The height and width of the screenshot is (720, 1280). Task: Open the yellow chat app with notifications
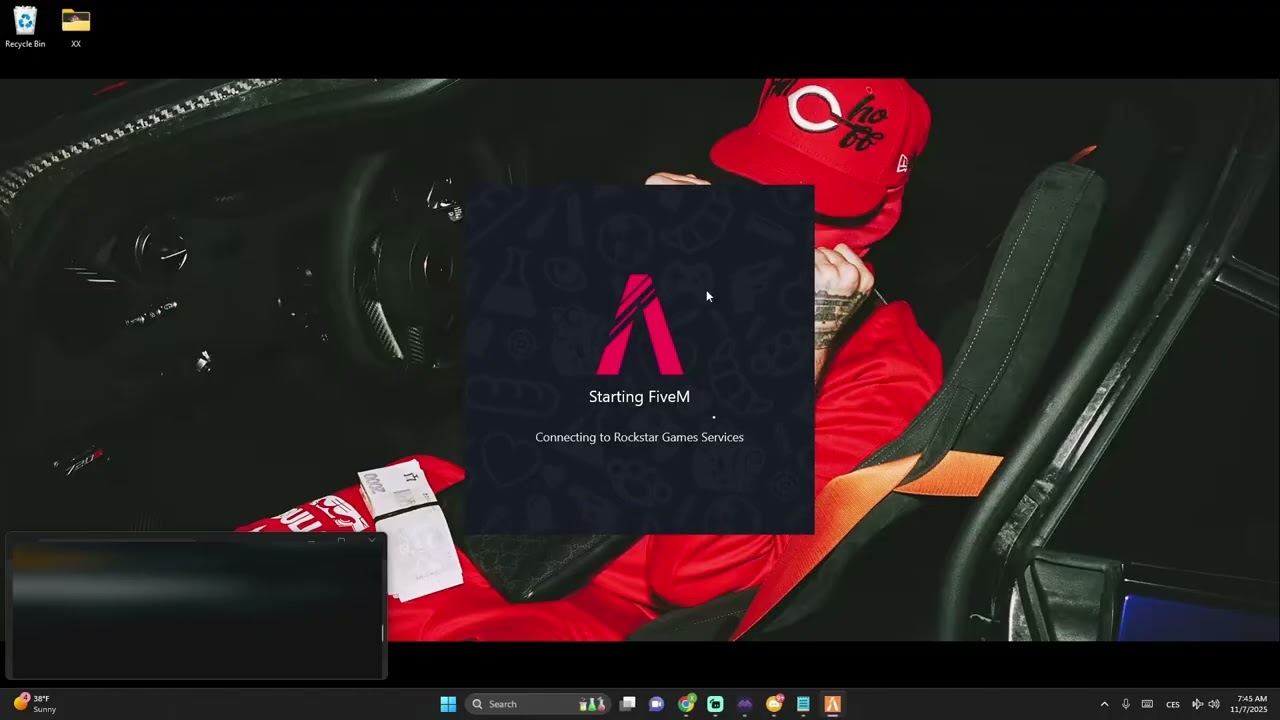coord(774,704)
